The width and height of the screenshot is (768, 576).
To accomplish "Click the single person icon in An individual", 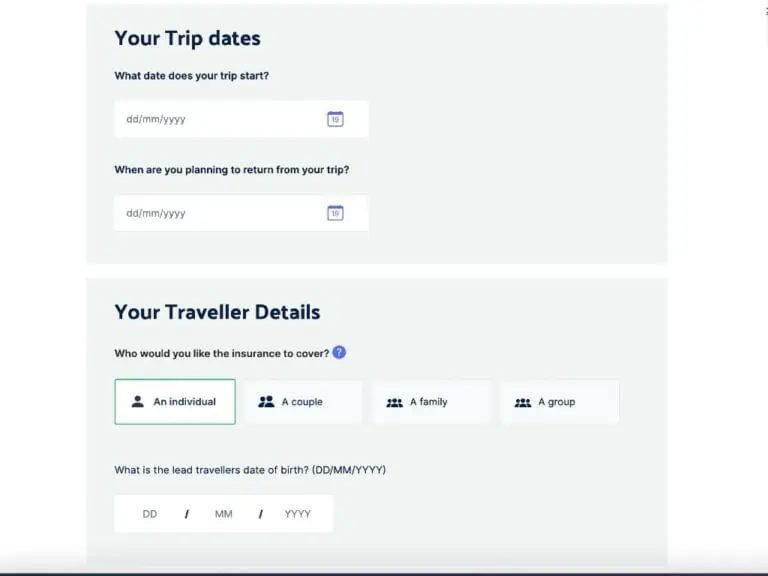I will pyautogui.click(x=138, y=402).
